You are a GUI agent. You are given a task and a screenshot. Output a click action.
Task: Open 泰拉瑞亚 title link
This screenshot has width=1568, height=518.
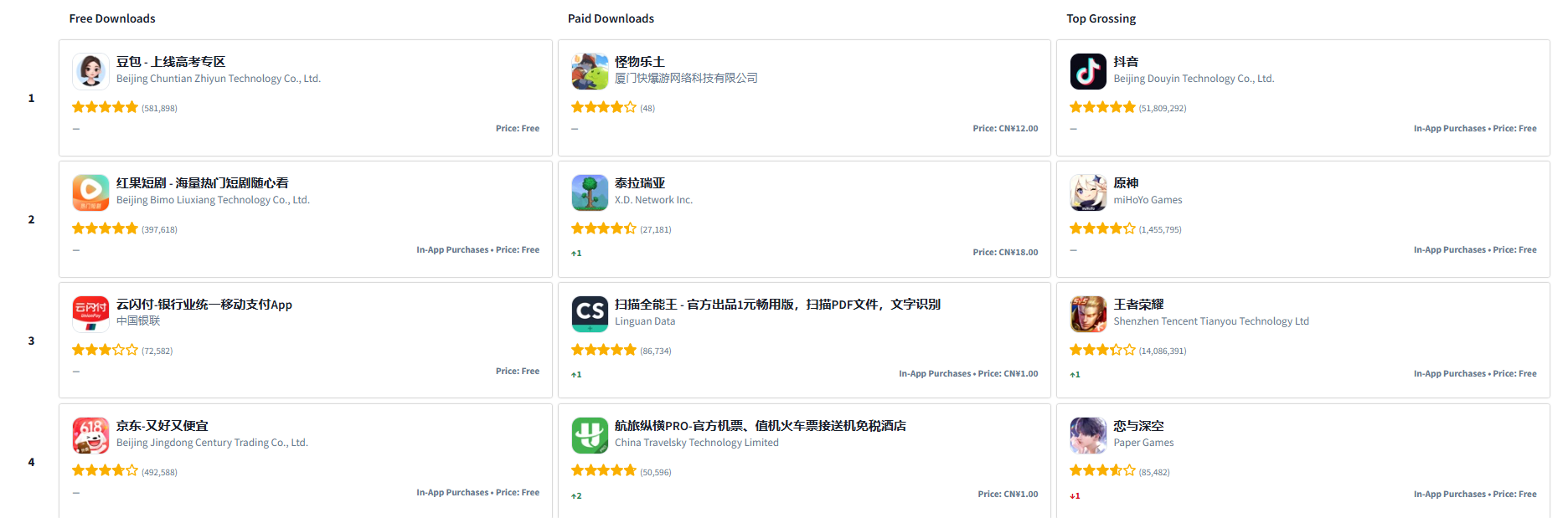pos(640,183)
